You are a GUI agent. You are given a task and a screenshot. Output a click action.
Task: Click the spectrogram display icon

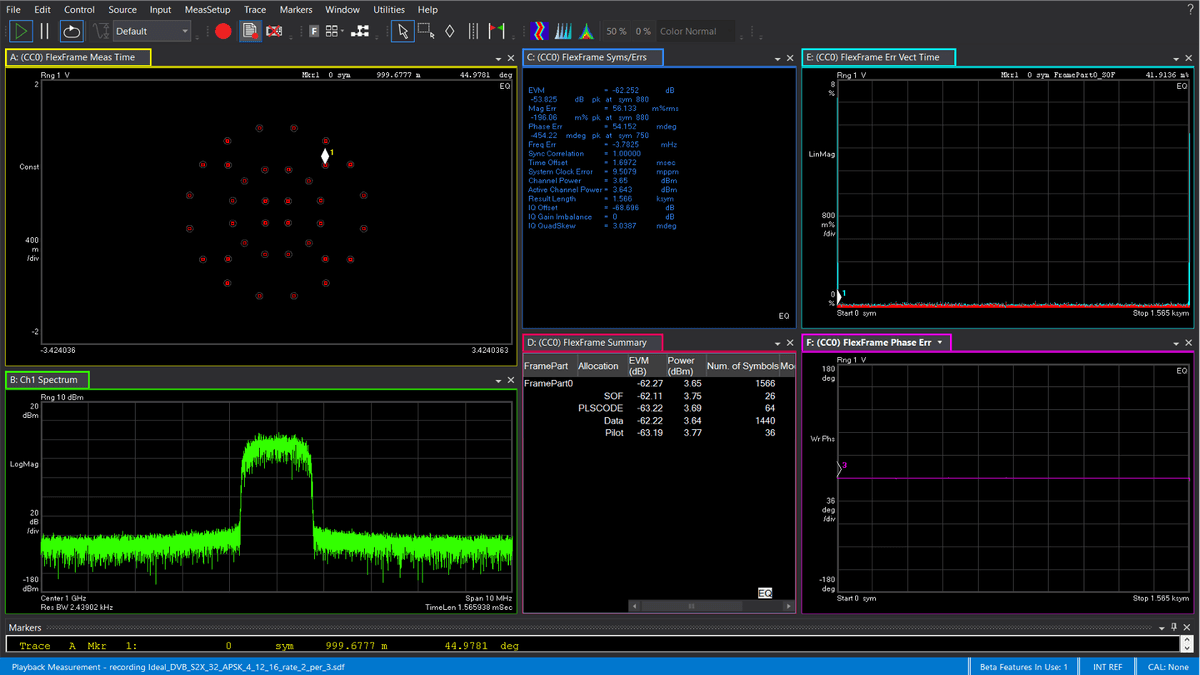pos(538,31)
